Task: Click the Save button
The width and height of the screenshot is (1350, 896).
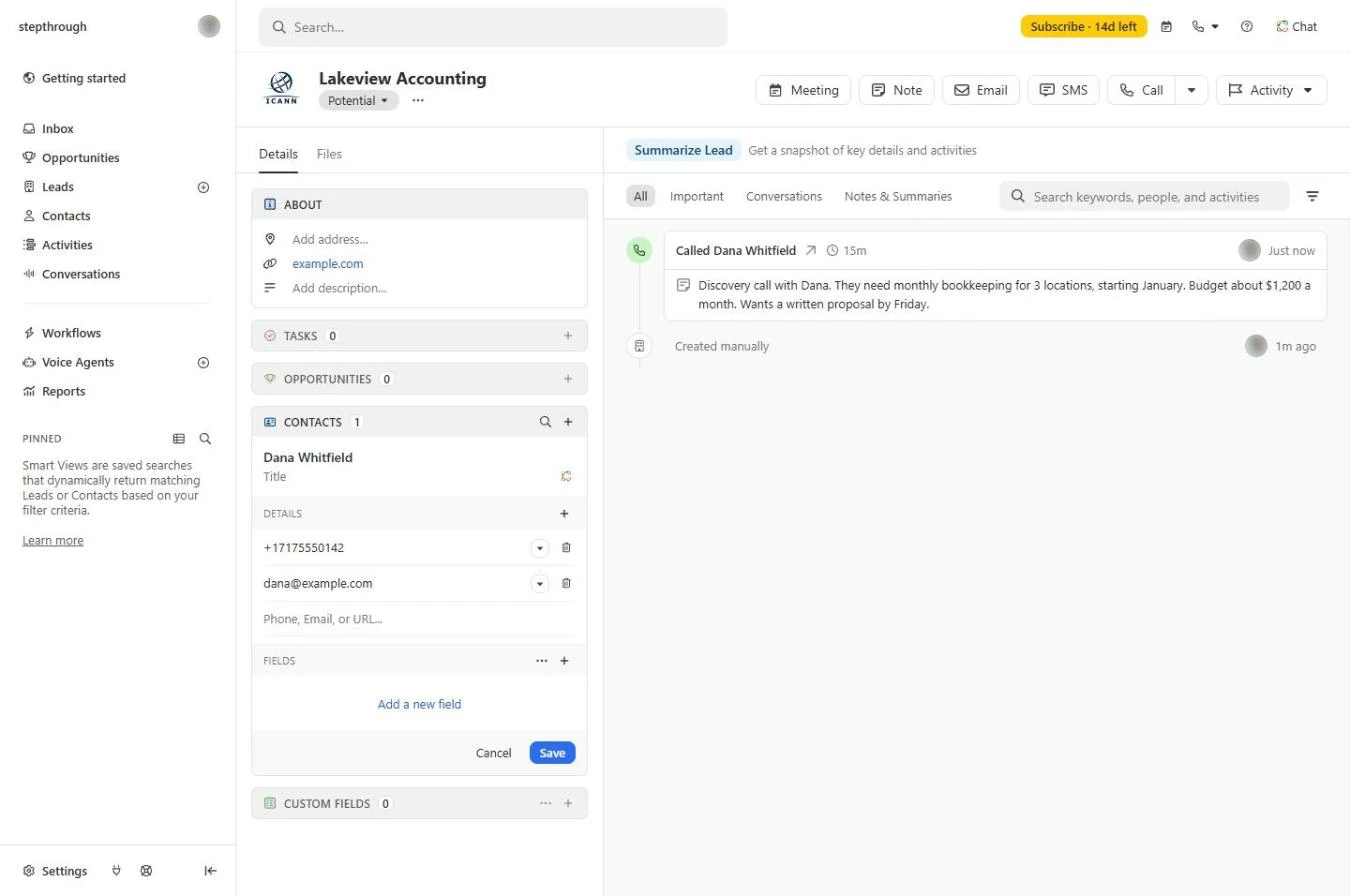Action: (x=552, y=753)
